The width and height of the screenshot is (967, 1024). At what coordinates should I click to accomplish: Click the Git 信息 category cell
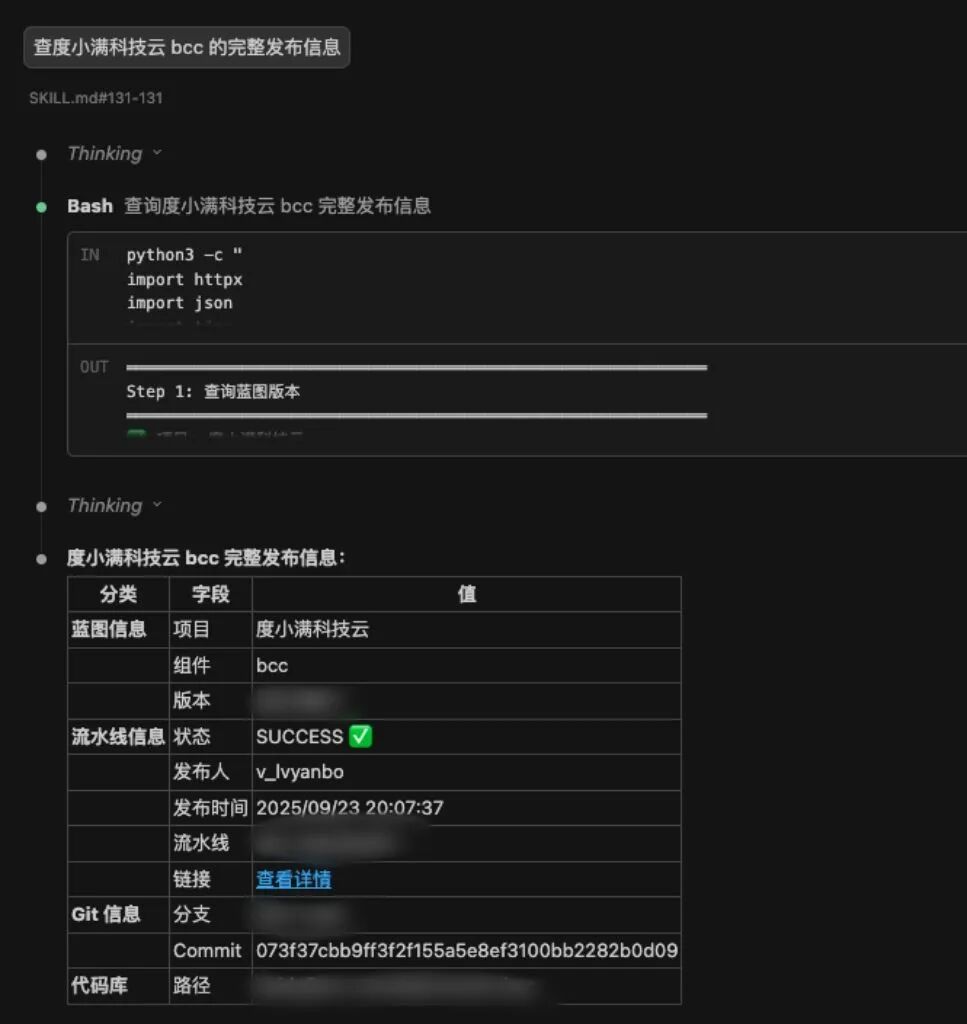[118, 914]
